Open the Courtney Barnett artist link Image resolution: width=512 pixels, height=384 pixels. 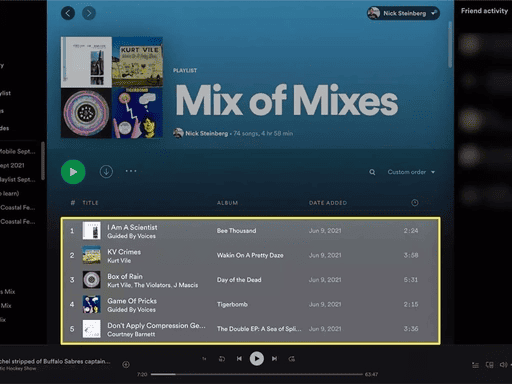coord(131,334)
